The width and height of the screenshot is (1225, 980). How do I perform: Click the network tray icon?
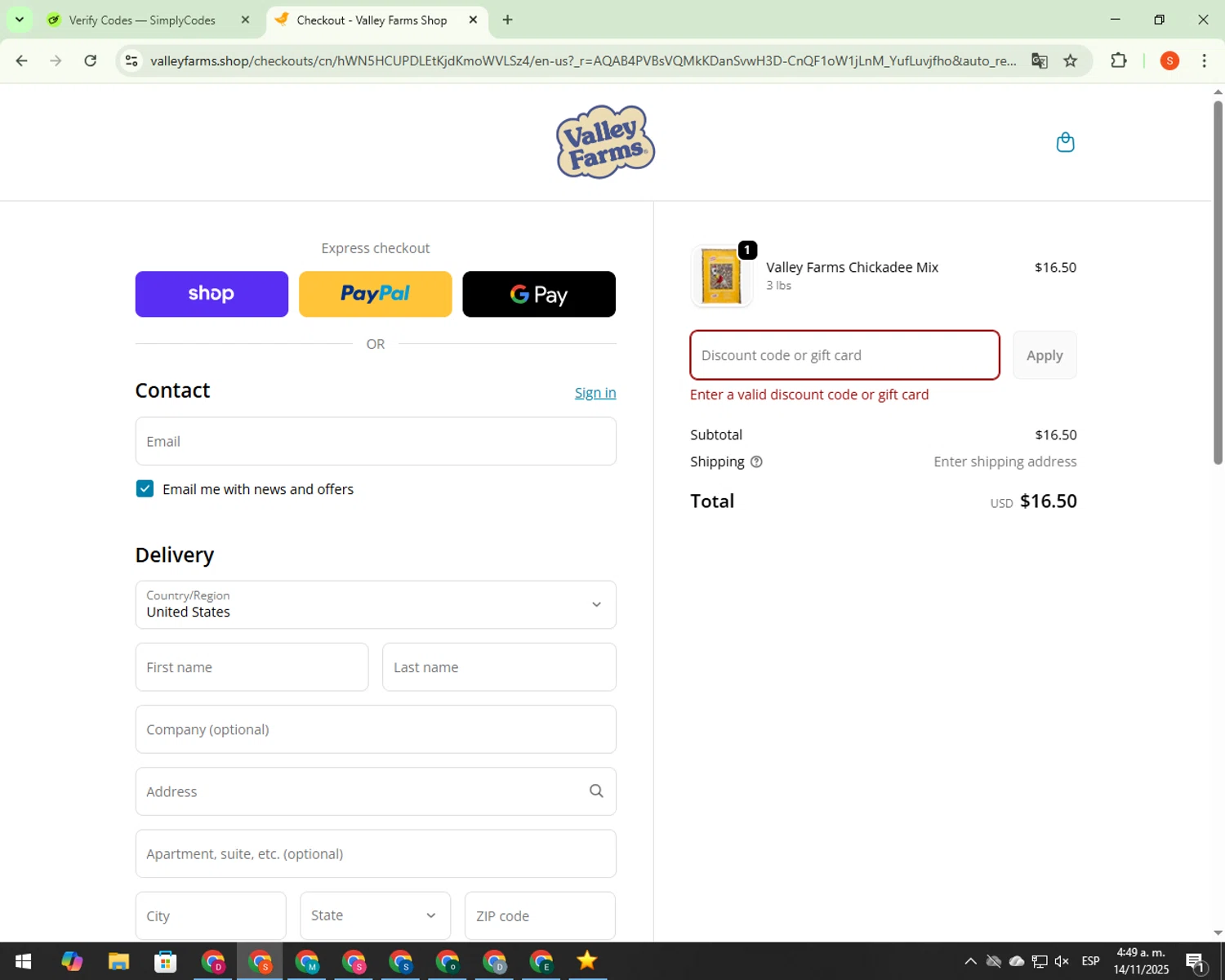pos(1039,961)
